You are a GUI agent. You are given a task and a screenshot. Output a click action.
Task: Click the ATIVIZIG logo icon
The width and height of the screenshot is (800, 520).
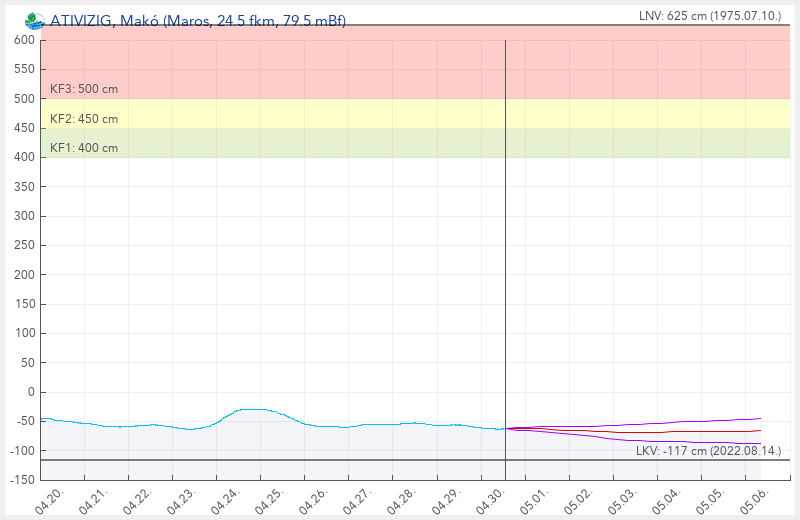35,20
